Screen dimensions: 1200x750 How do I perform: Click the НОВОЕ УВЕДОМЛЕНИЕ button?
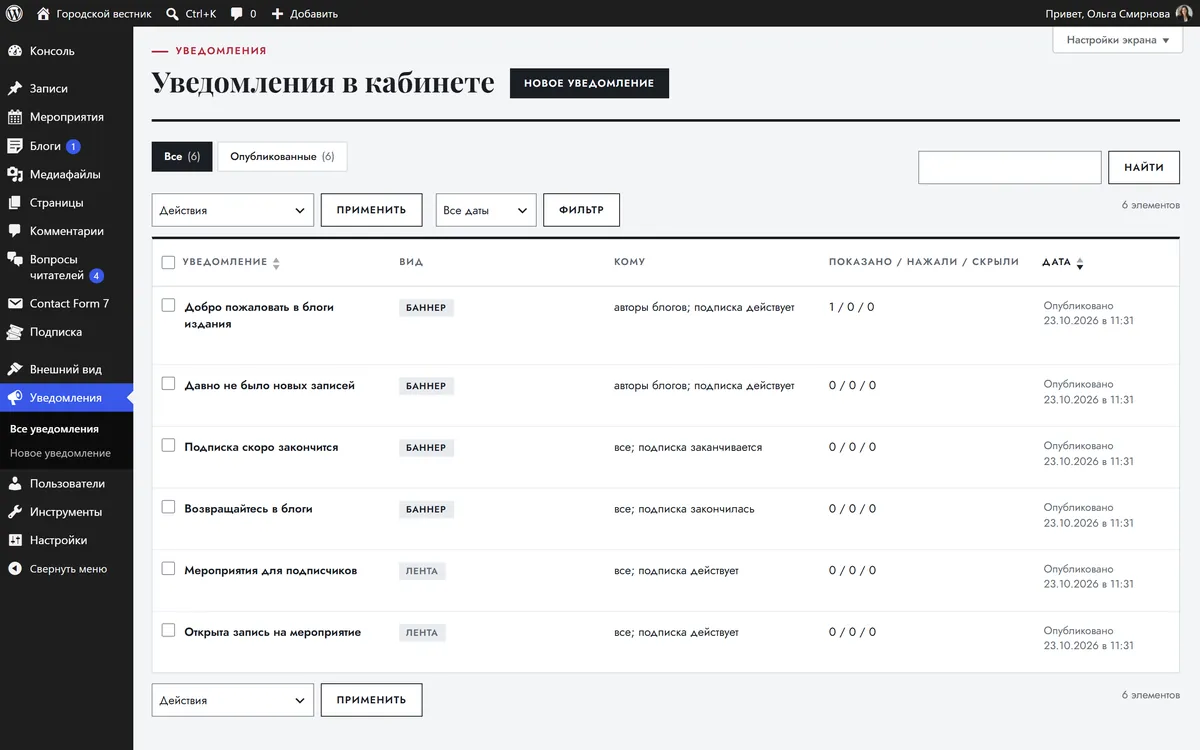(589, 83)
